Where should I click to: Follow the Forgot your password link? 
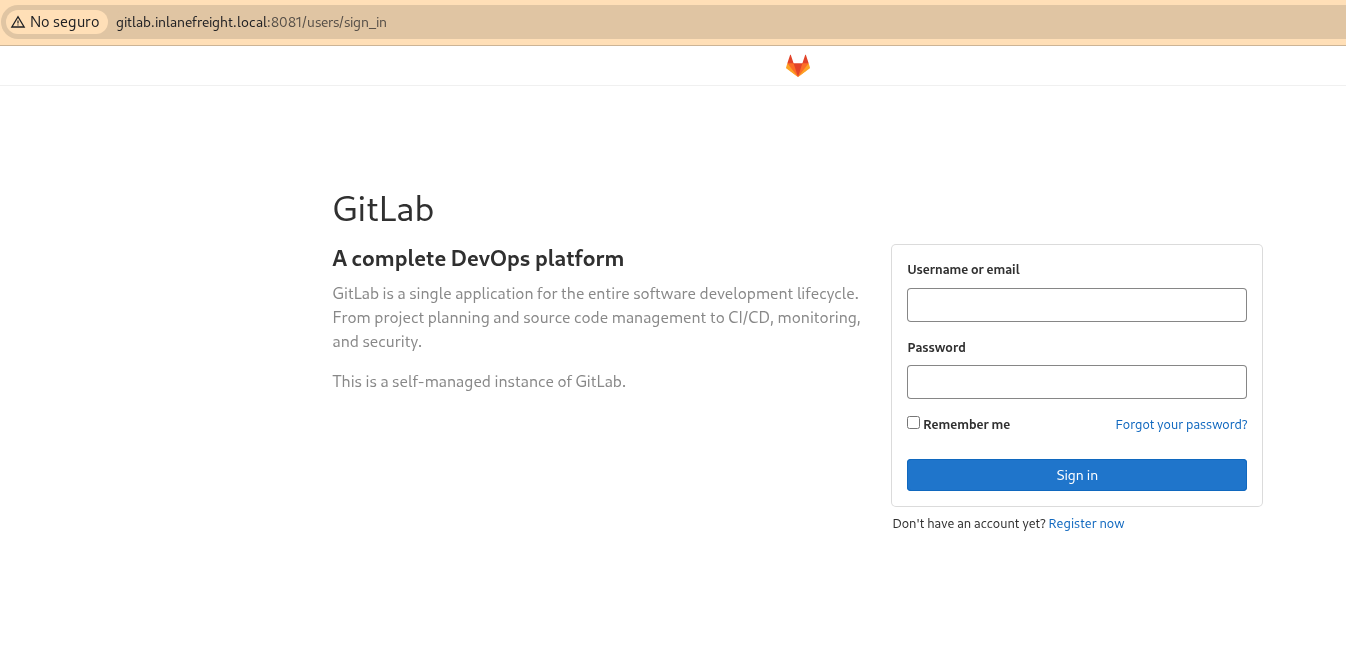point(1181,424)
